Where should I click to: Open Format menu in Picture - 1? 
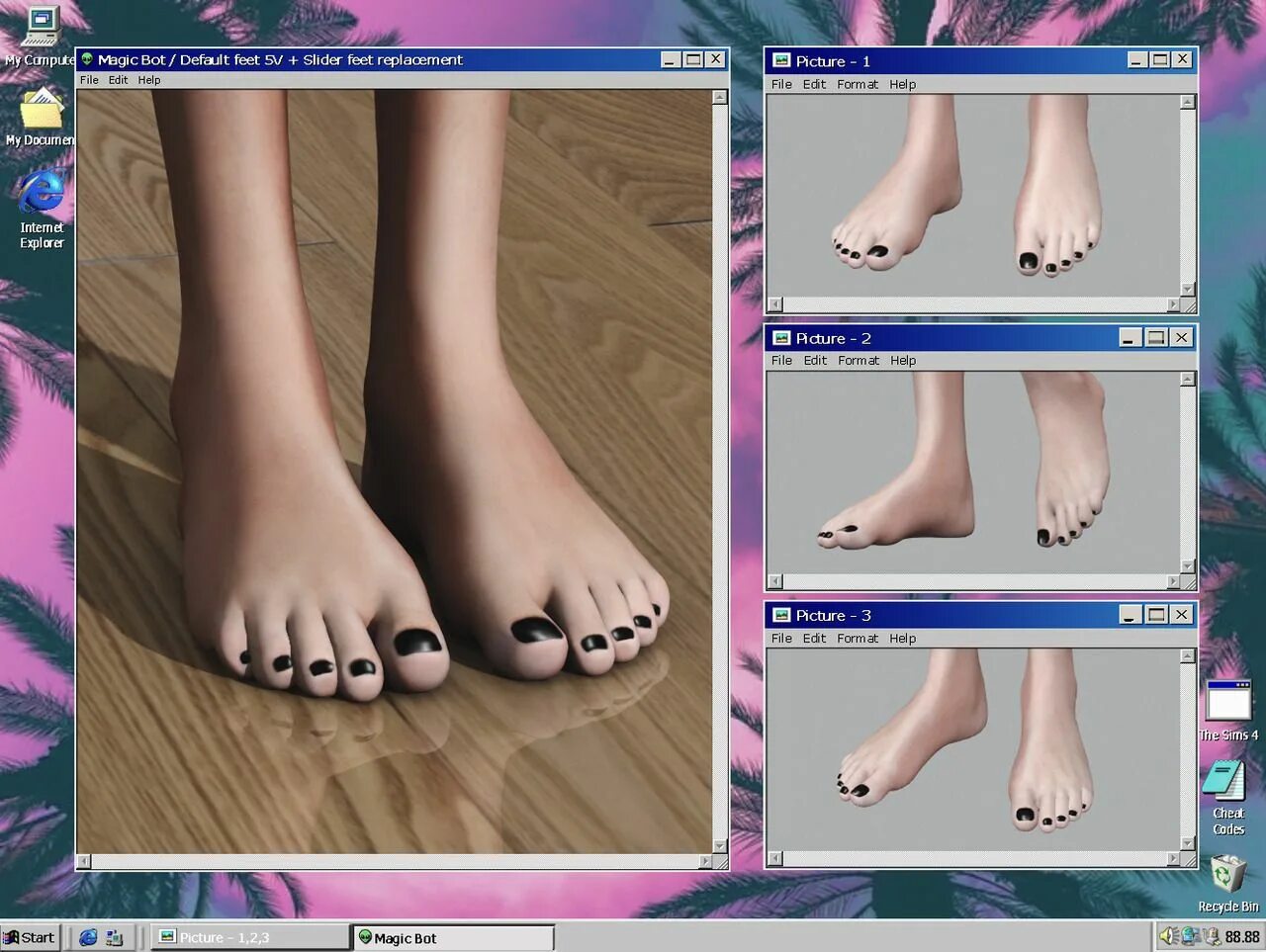pos(858,84)
